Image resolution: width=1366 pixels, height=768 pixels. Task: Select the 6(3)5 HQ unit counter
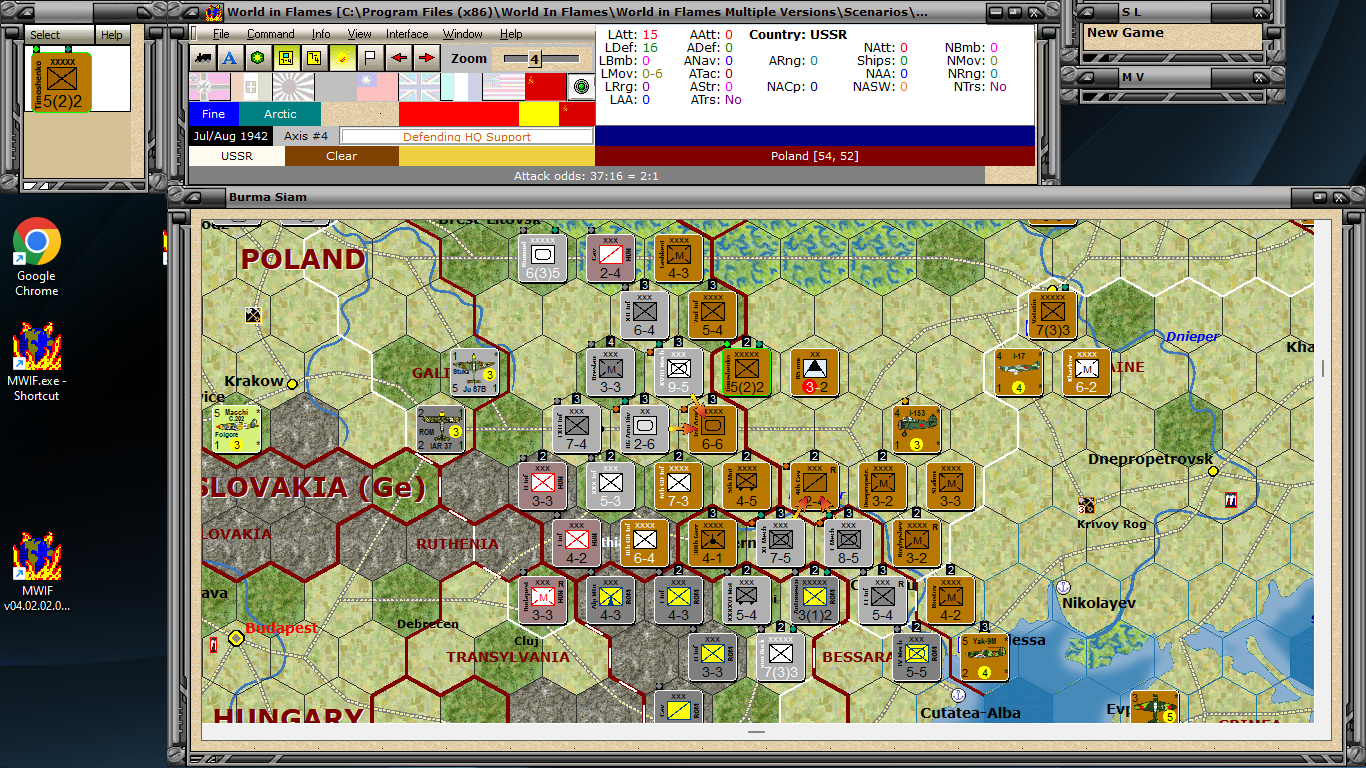click(x=543, y=258)
